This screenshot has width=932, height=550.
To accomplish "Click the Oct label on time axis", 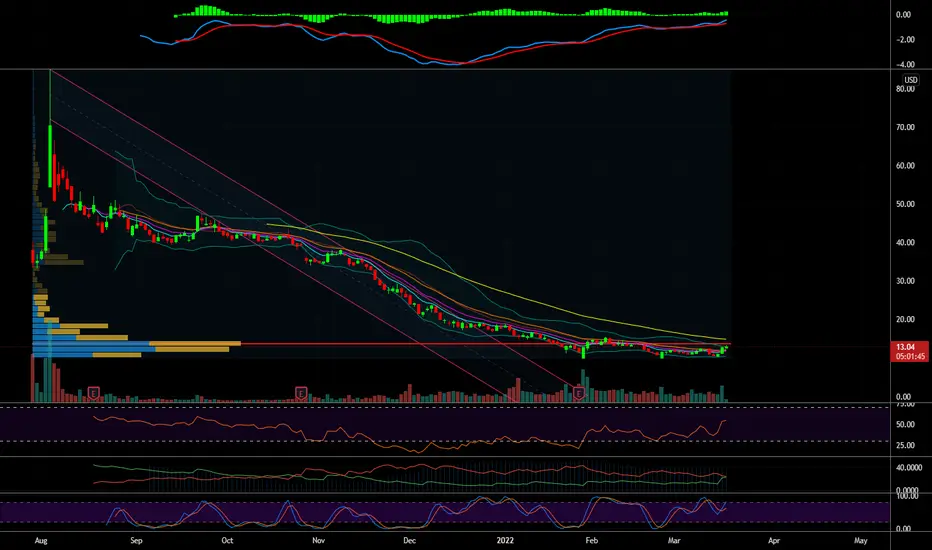I will pyautogui.click(x=227, y=540).
